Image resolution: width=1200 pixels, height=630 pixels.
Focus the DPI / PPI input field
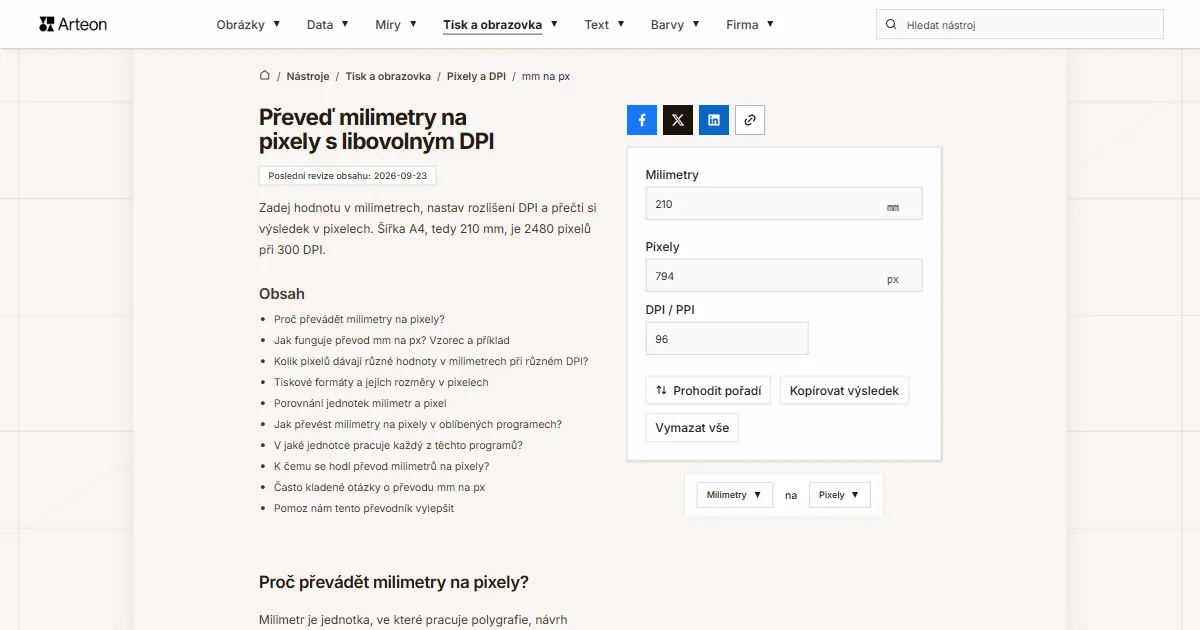point(727,339)
